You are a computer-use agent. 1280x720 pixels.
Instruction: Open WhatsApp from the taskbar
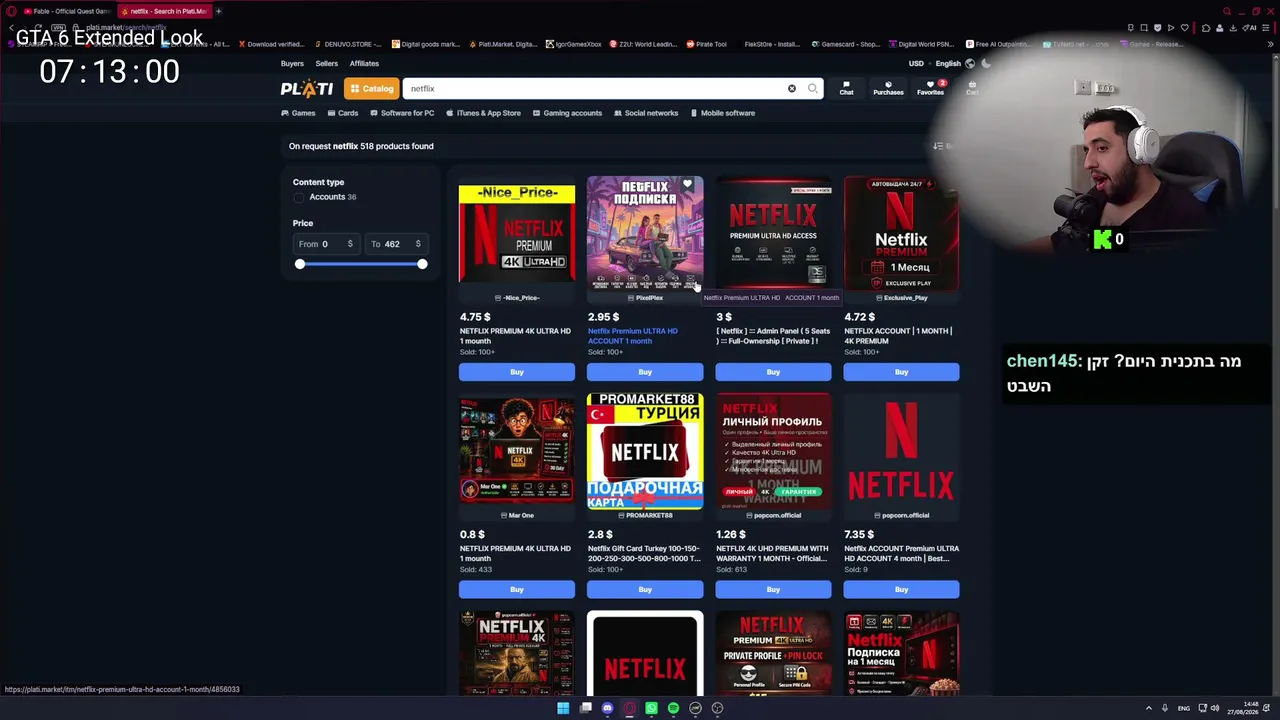click(x=651, y=708)
